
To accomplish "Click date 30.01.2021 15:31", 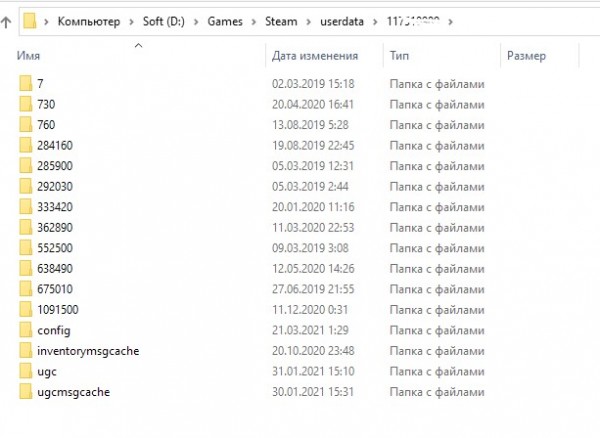I will click(x=313, y=392).
